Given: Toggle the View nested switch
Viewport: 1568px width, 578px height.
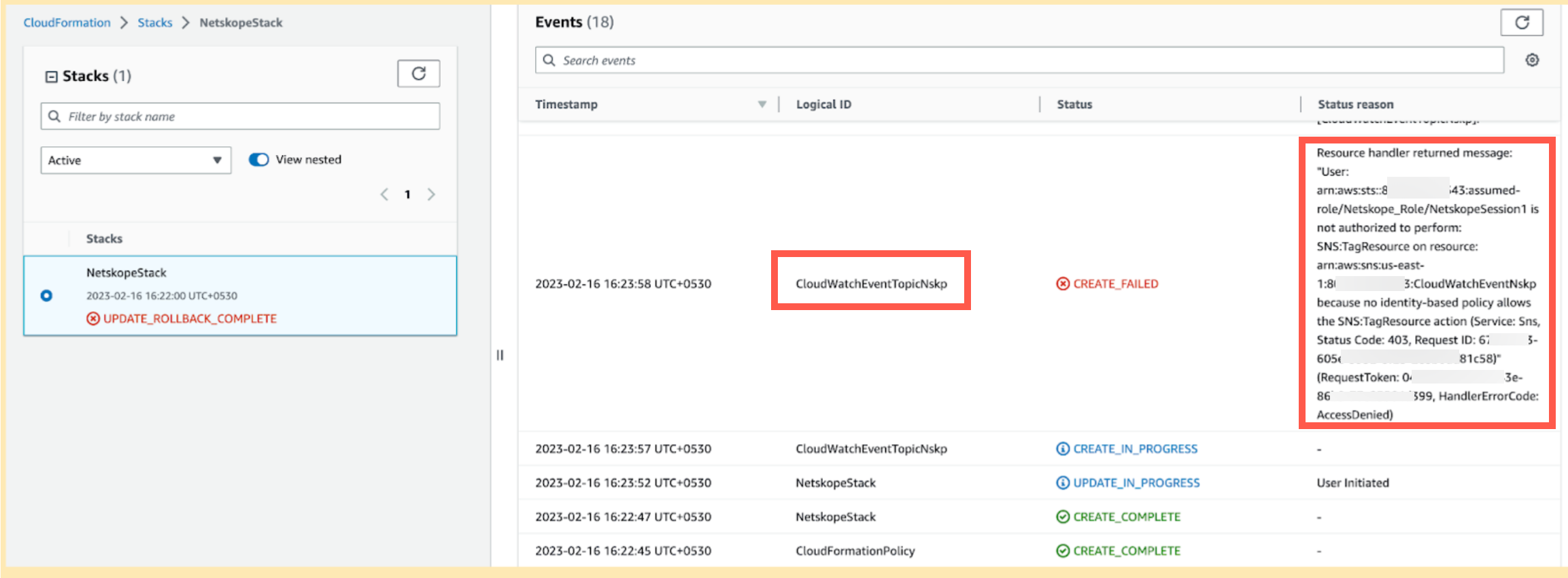Looking at the screenshot, I should (258, 160).
